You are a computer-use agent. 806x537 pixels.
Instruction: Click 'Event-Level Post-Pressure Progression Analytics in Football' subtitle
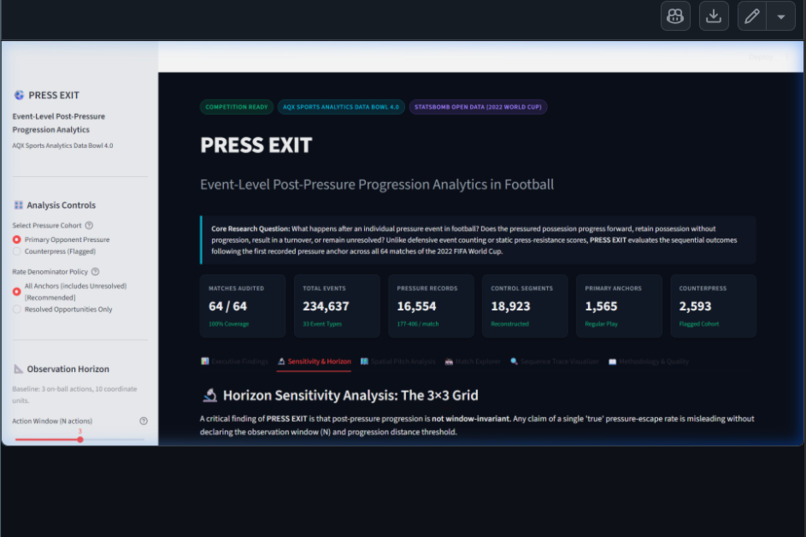click(377, 184)
